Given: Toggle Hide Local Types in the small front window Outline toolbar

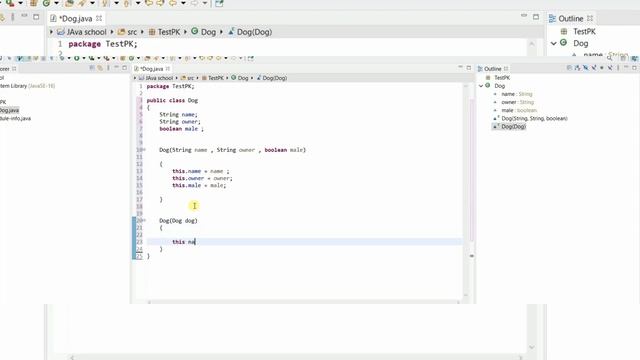Looking at the screenshot, I should (x=610, y=68).
